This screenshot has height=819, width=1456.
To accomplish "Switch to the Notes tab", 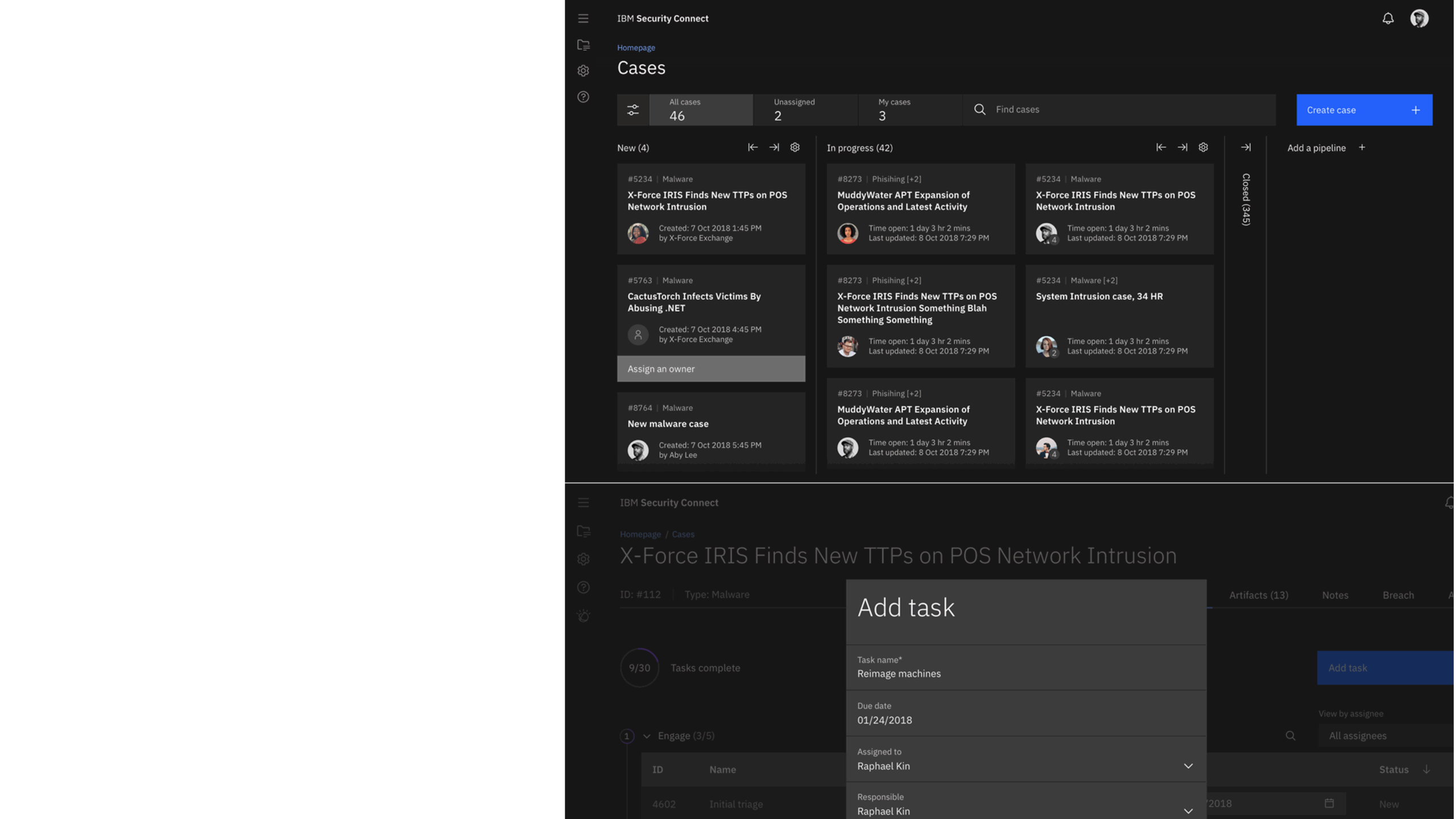I will pyautogui.click(x=1335, y=595).
